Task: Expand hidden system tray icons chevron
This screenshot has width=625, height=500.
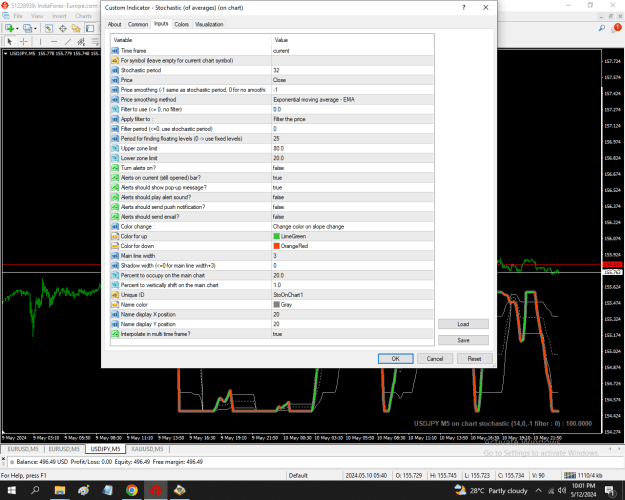Action: (539, 490)
